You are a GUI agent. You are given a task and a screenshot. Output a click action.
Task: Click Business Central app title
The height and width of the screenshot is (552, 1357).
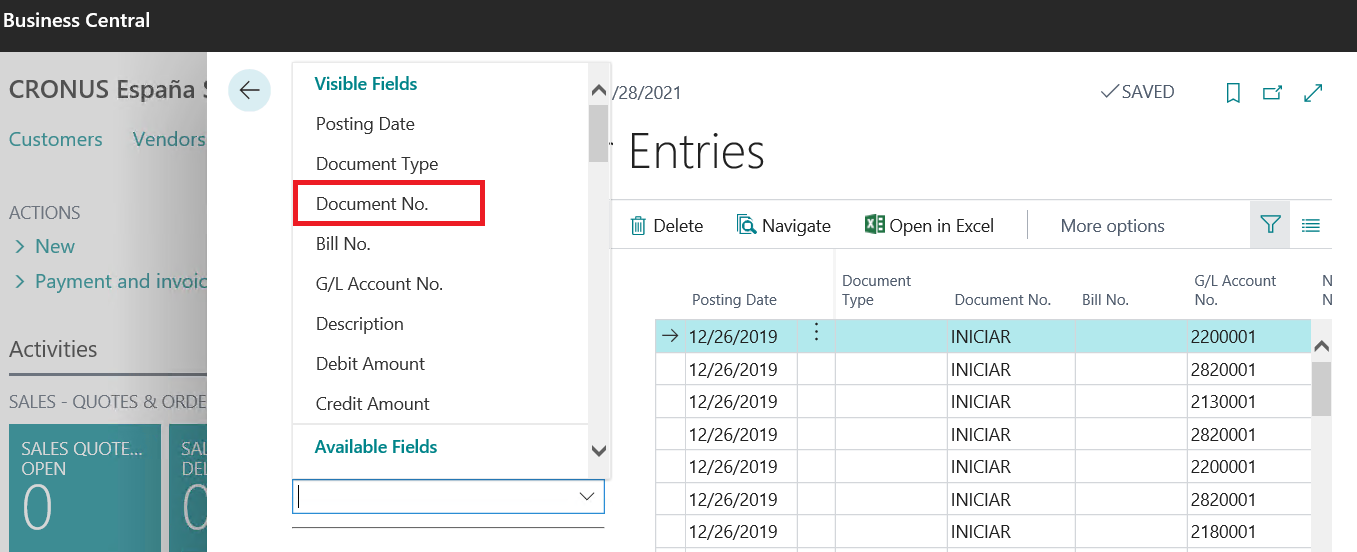point(77,20)
